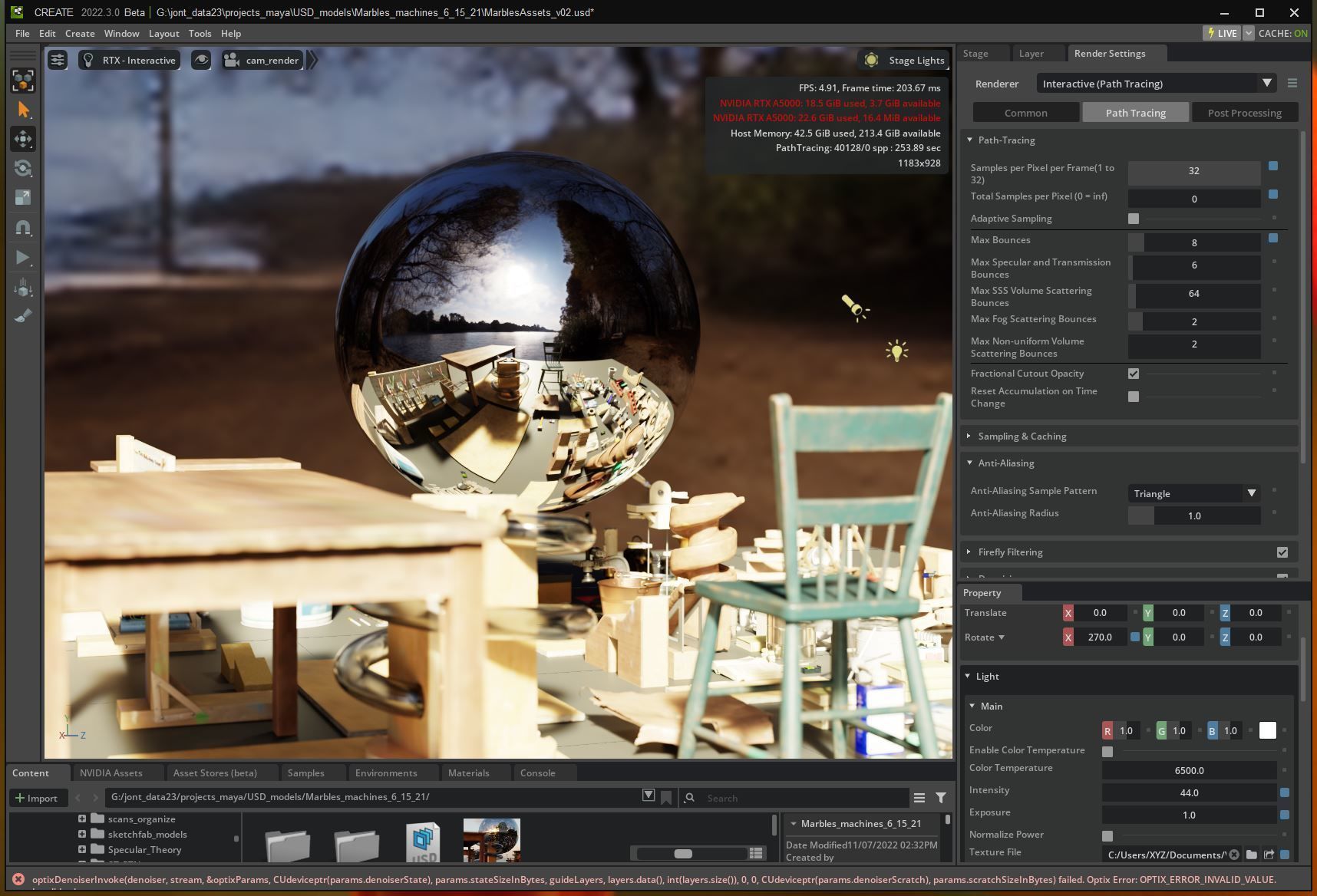1317x896 pixels.
Task: Click the Import button in the Content panel
Action: (38, 798)
